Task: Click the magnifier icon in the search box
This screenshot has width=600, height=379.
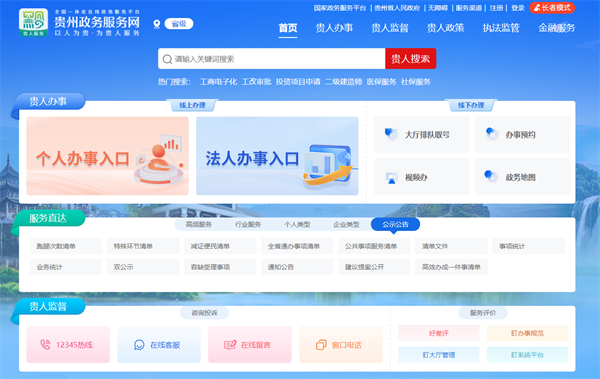Action: click(167, 59)
